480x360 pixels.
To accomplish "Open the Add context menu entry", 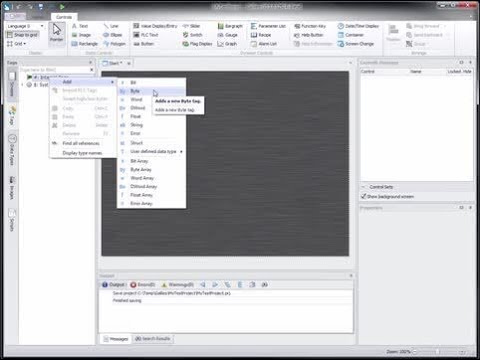I will tap(83, 82).
